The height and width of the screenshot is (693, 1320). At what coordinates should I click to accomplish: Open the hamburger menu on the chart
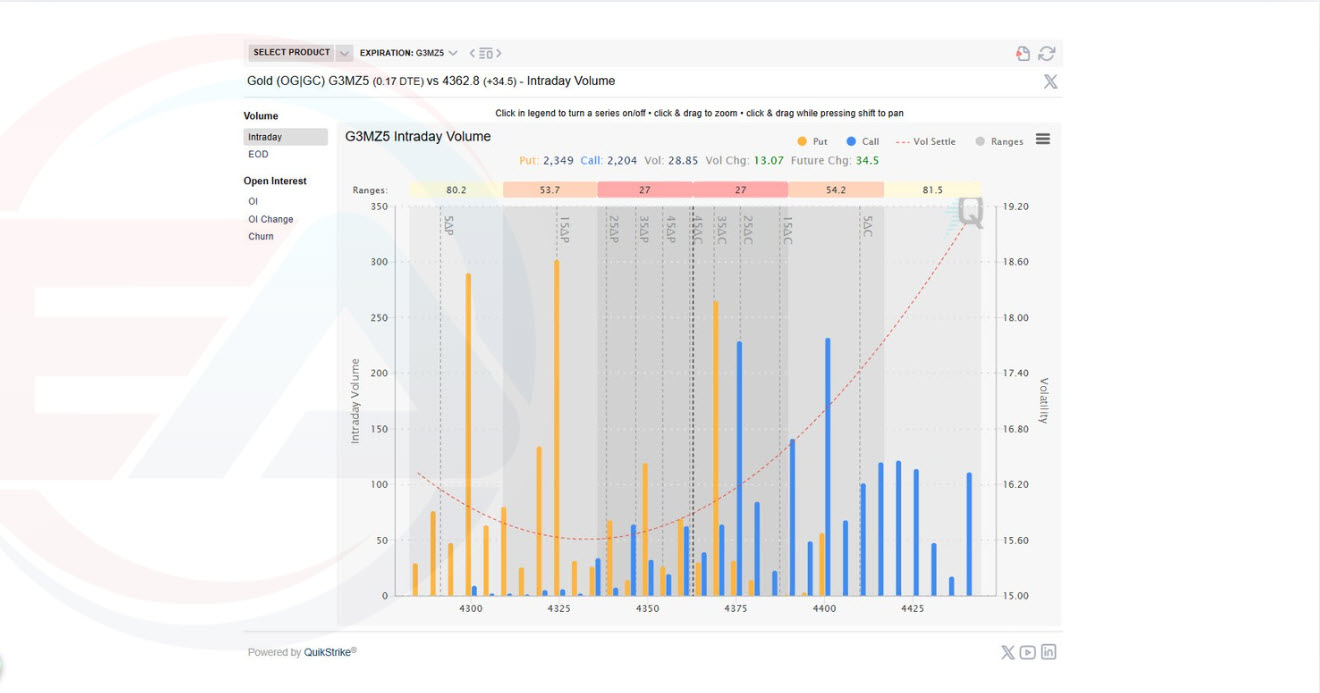click(1042, 139)
